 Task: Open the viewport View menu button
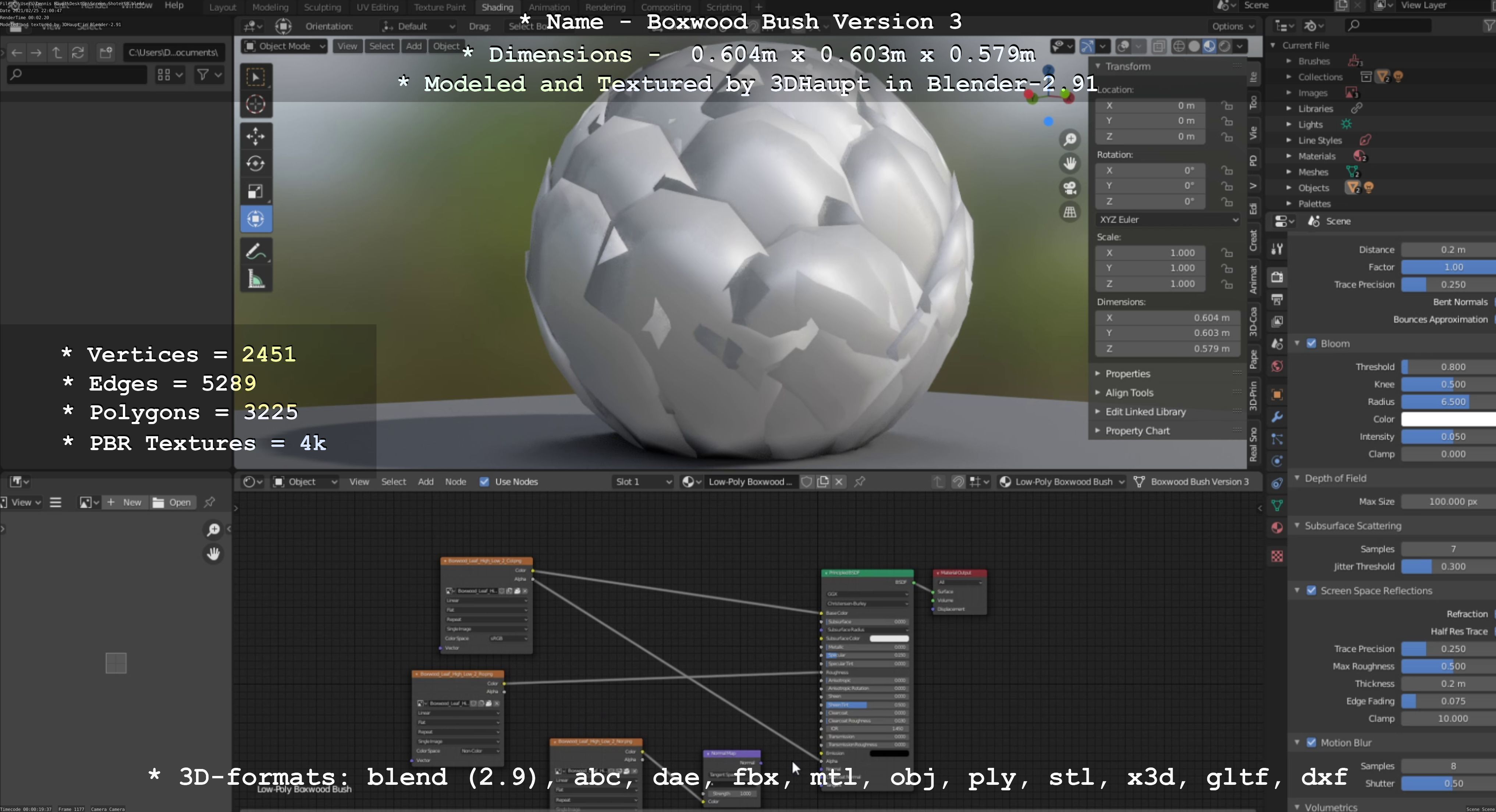tap(347, 46)
